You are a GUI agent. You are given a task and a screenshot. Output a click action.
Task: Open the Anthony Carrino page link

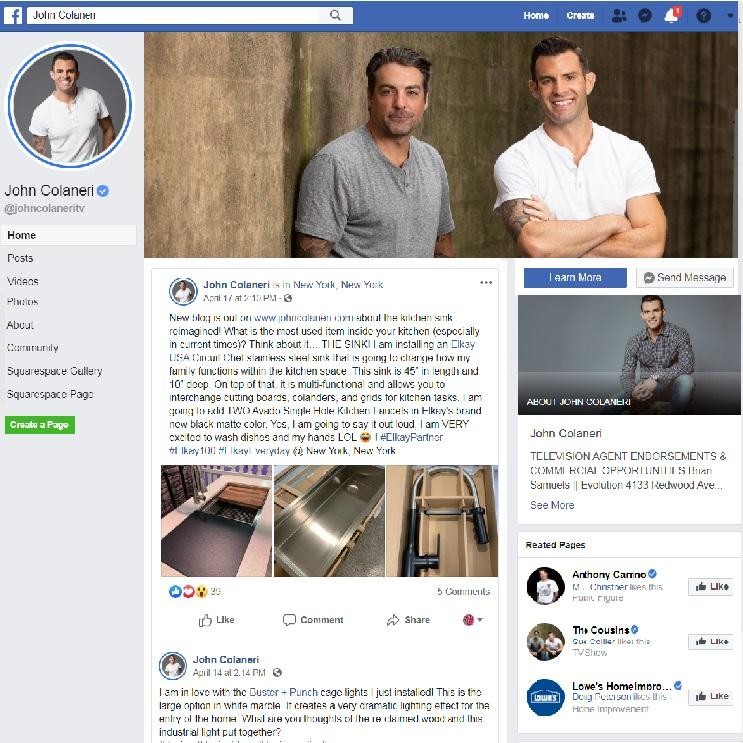pos(609,574)
